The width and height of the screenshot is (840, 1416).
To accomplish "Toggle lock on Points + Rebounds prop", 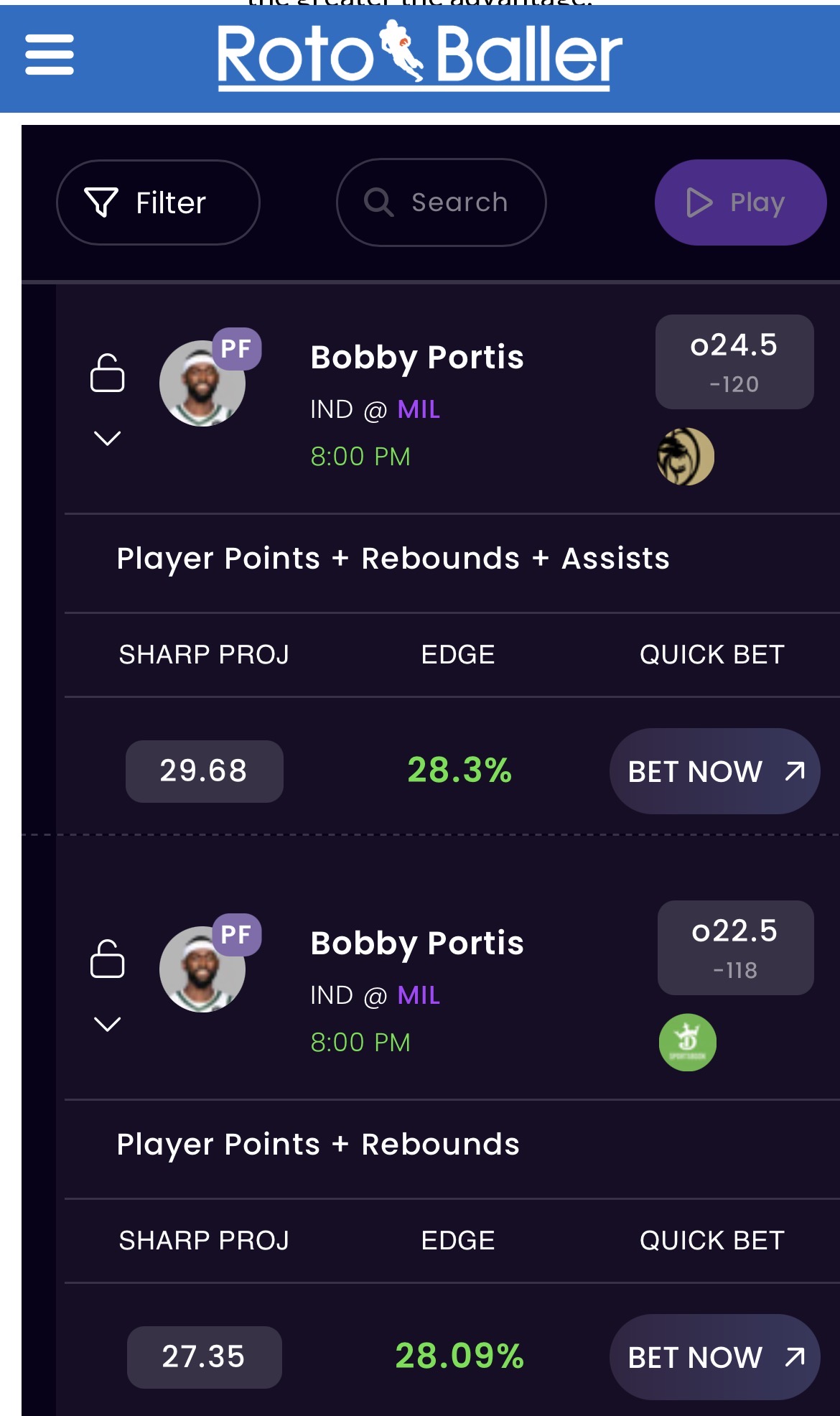I will pyautogui.click(x=107, y=959).
